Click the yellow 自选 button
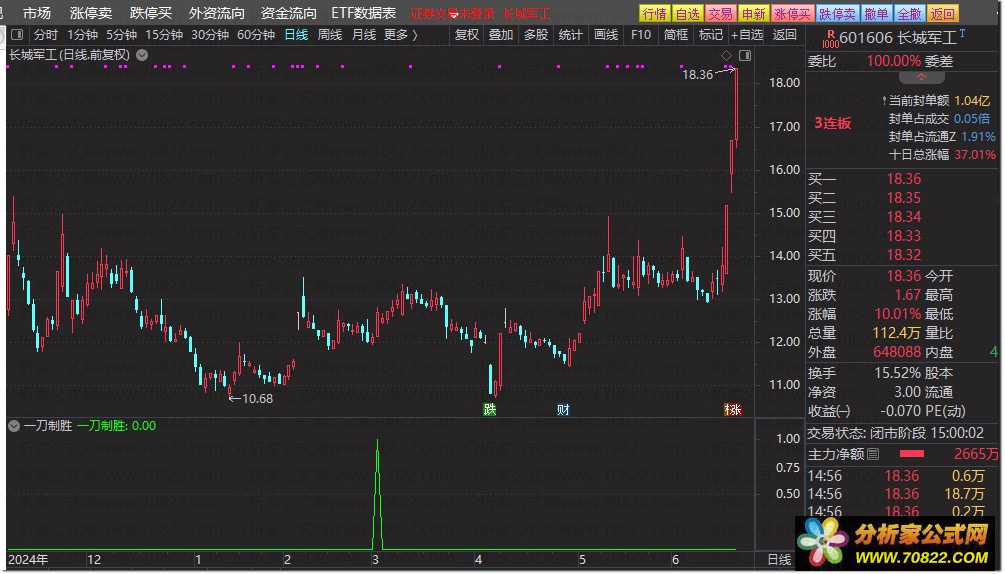This screenshot has width=1005, height=574. (688, 13)
